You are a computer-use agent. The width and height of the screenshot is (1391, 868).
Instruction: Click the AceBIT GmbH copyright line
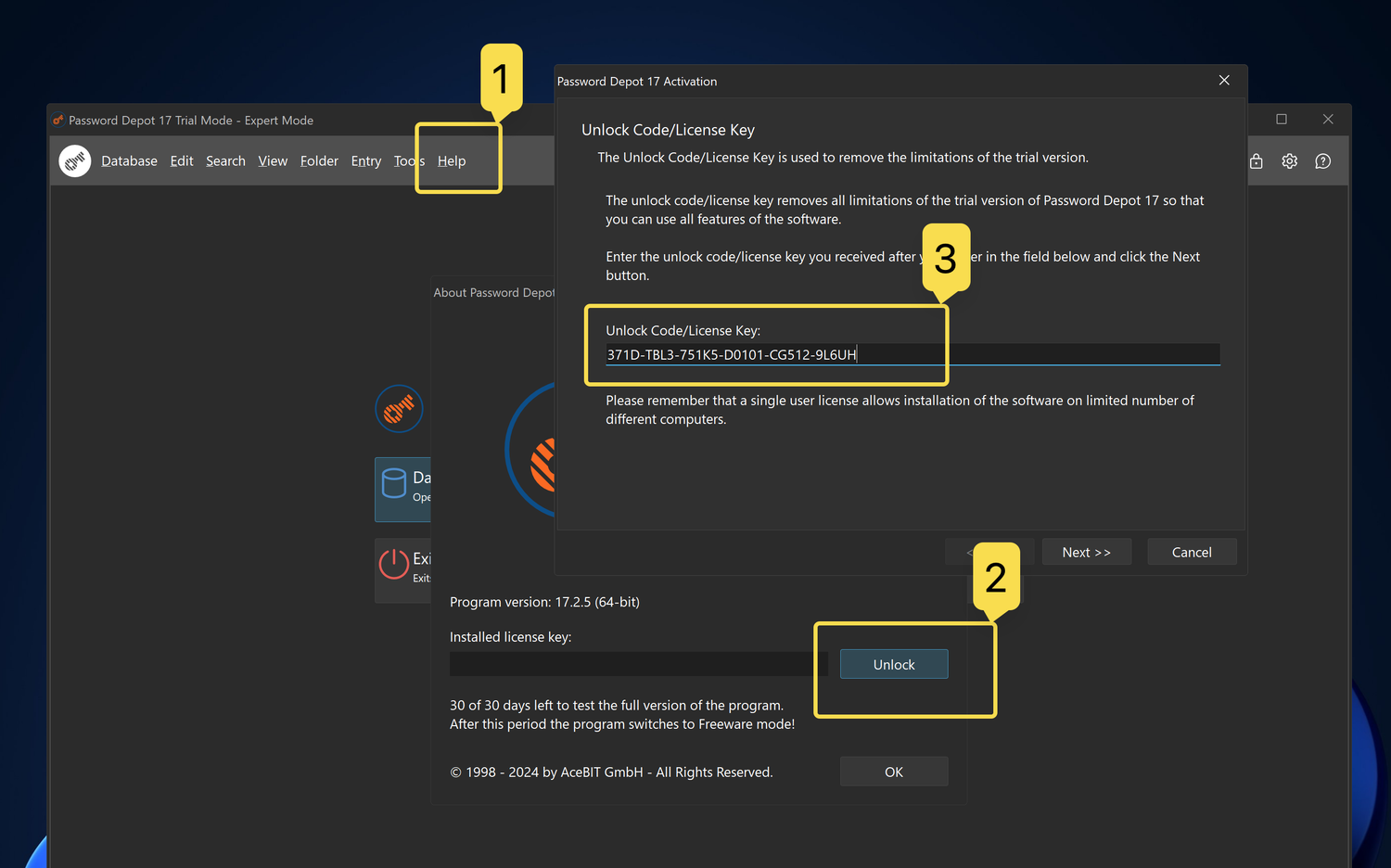coord(611,772)
